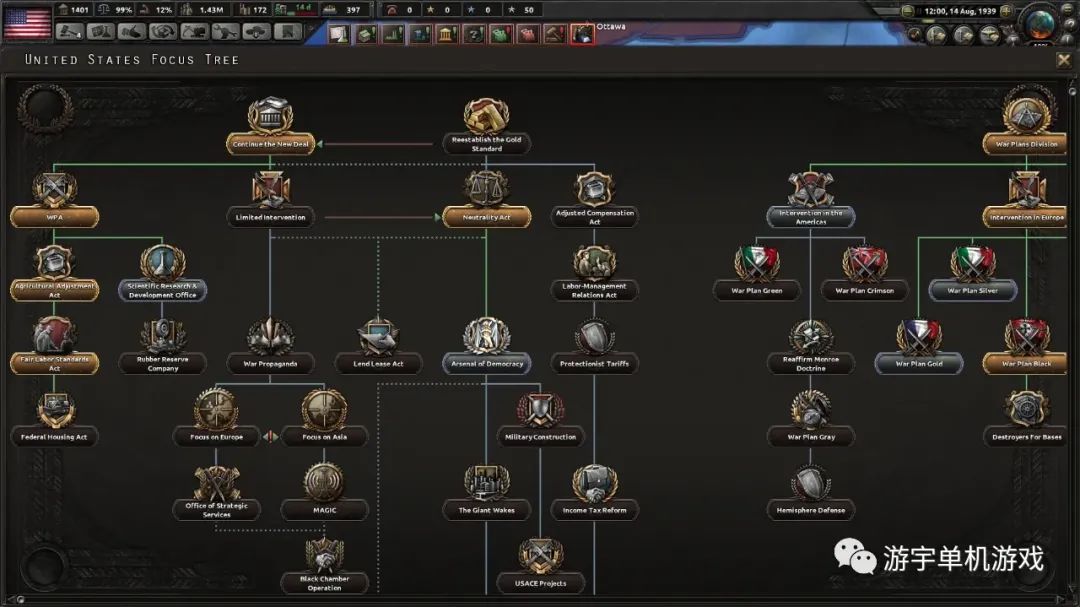Select Intervention in the Americas focus

click(811, 200)
